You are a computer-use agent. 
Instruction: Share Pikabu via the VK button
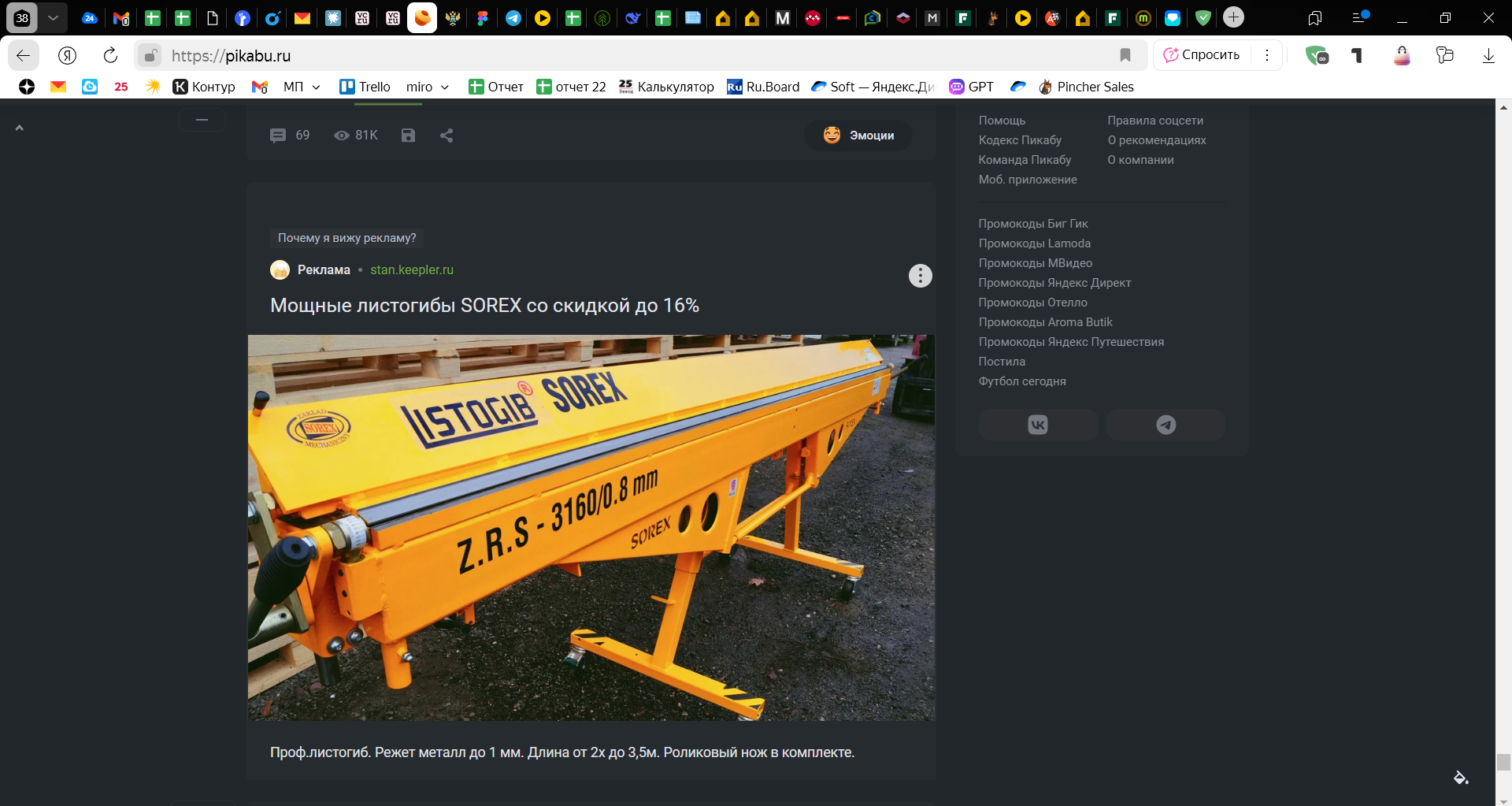click(x=1038, y=424)
